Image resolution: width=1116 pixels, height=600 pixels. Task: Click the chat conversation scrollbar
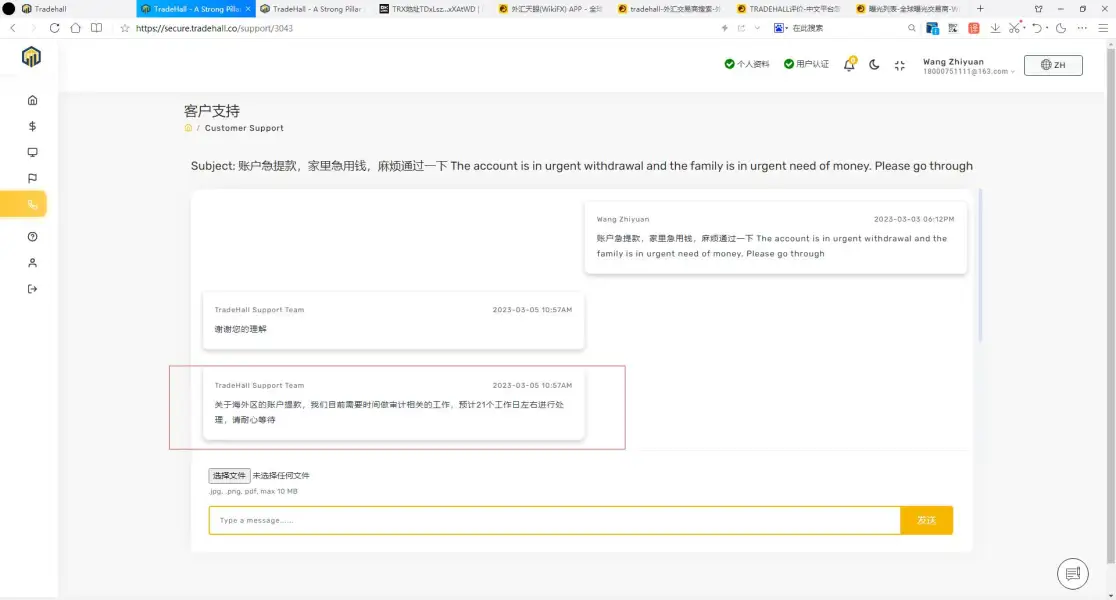tap(980, 265)
